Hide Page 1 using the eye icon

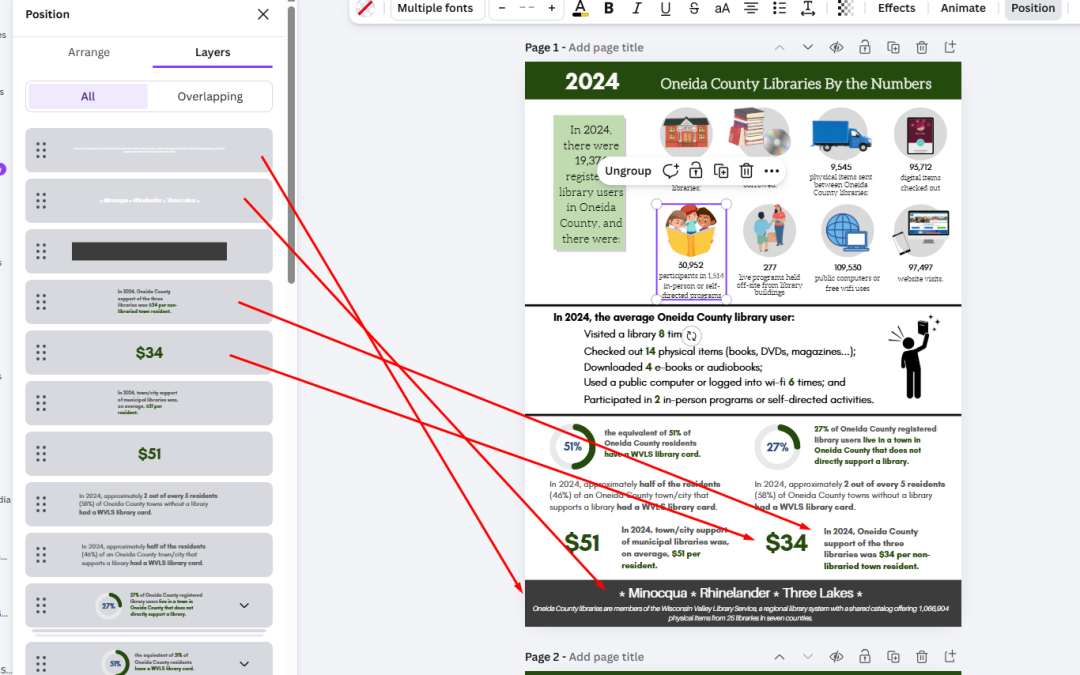coord(836,46)
